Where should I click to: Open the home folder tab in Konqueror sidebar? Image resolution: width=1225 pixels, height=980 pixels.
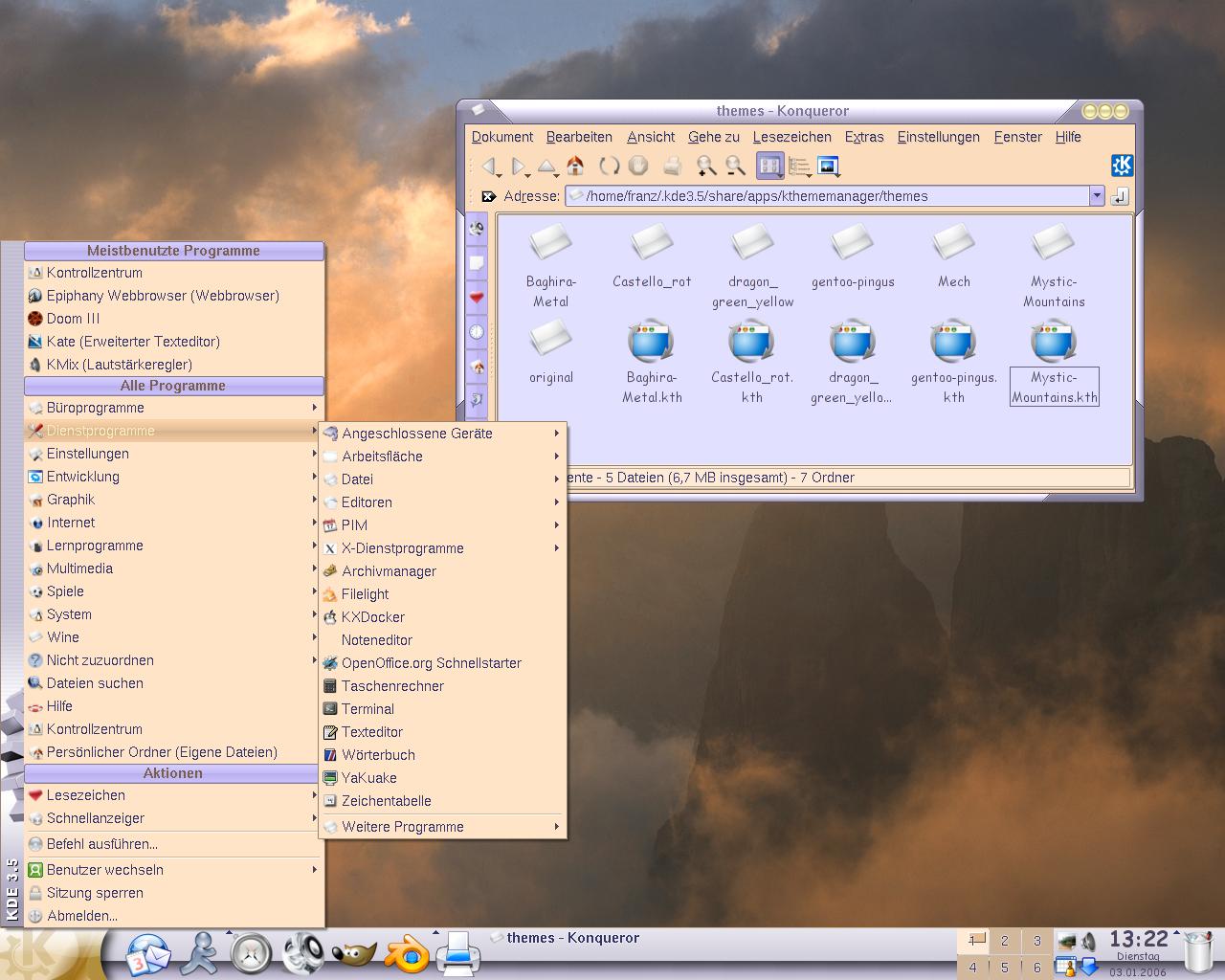pyautogui.click(x=477, y=367)
